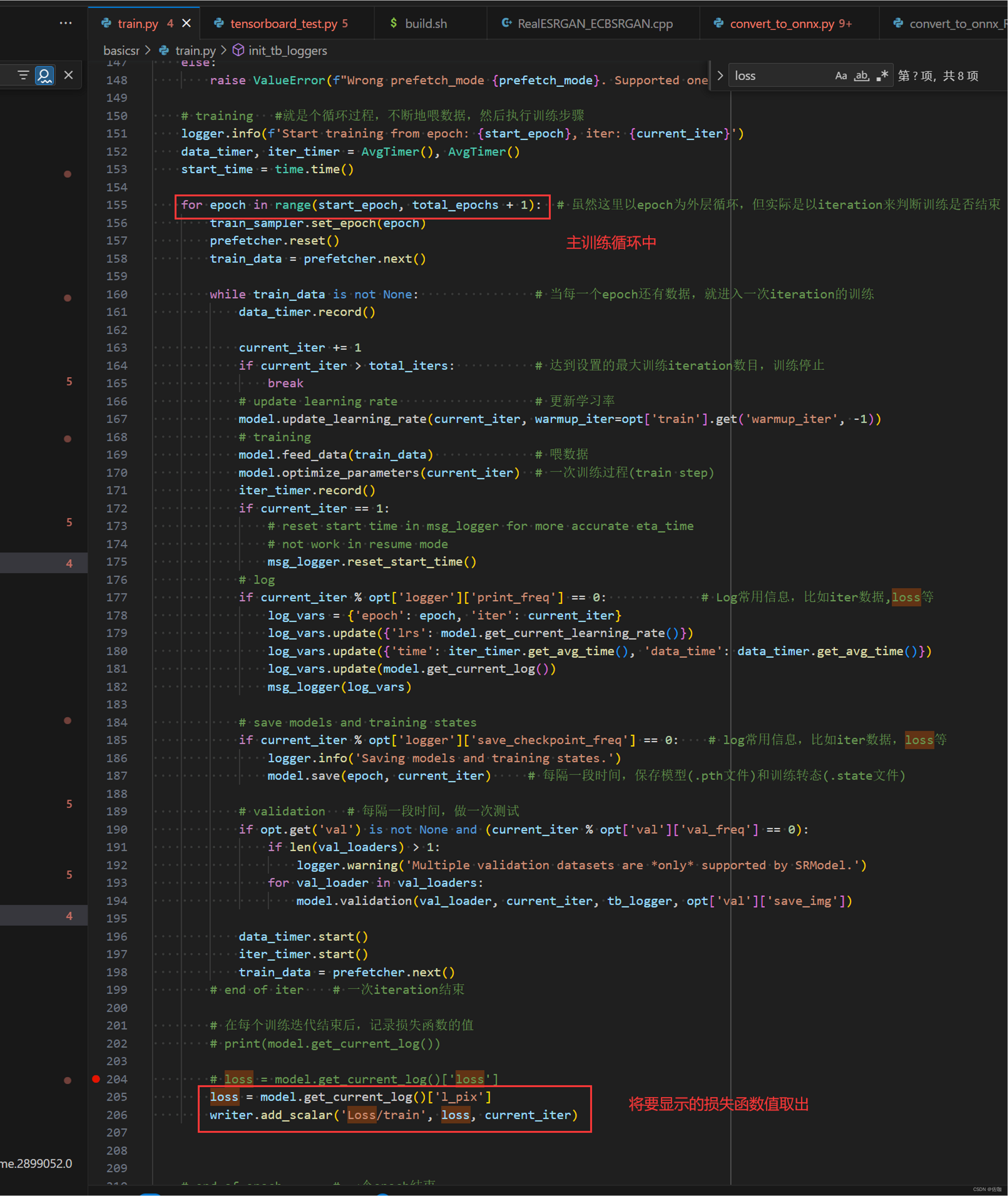Image resolution: width=1008 pixels, height=1196 pixels.
Task: Open the convert_to_onnx.py tab
Action: coord(782,24)
